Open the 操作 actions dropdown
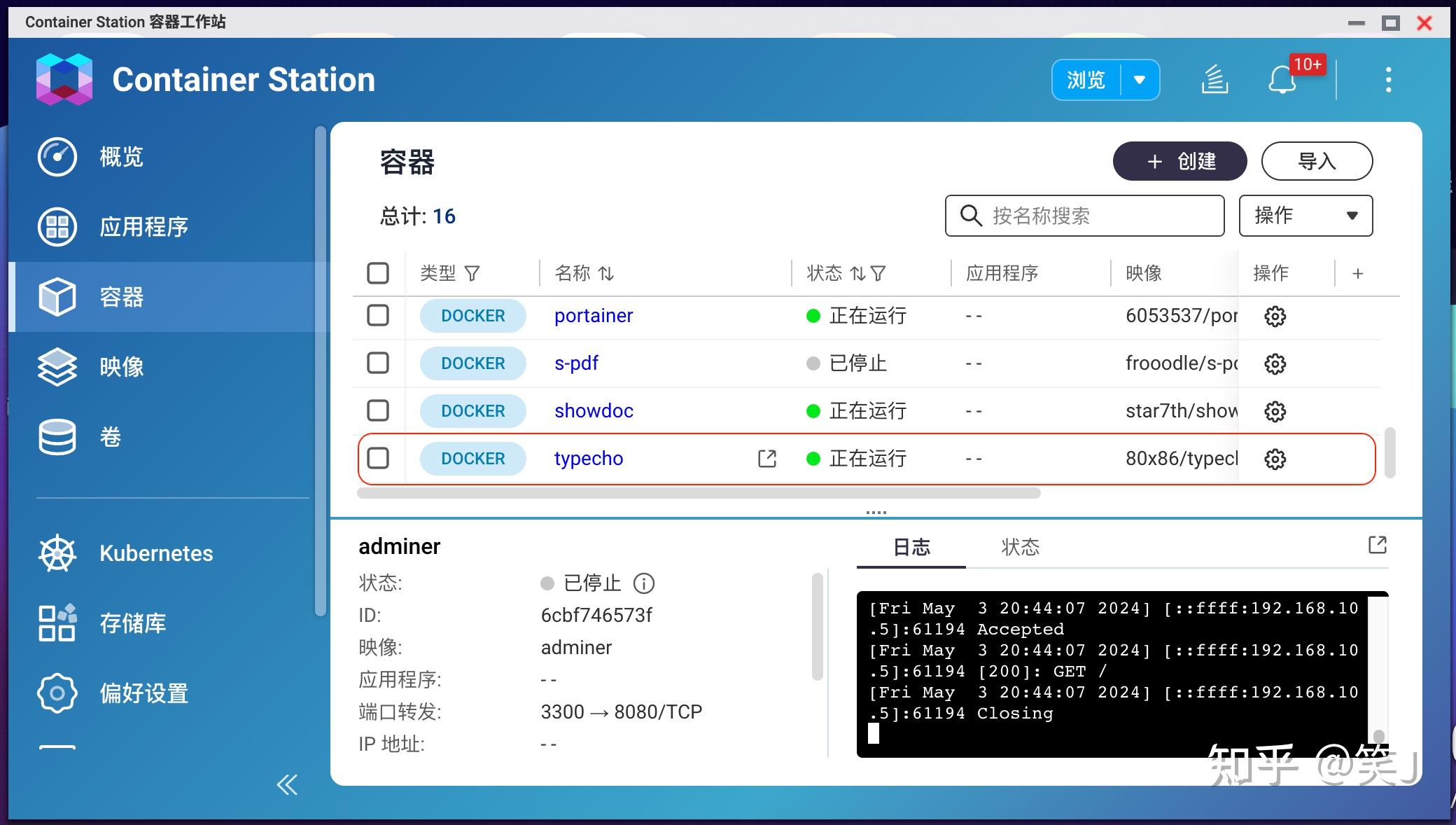 coord(1305,216)
